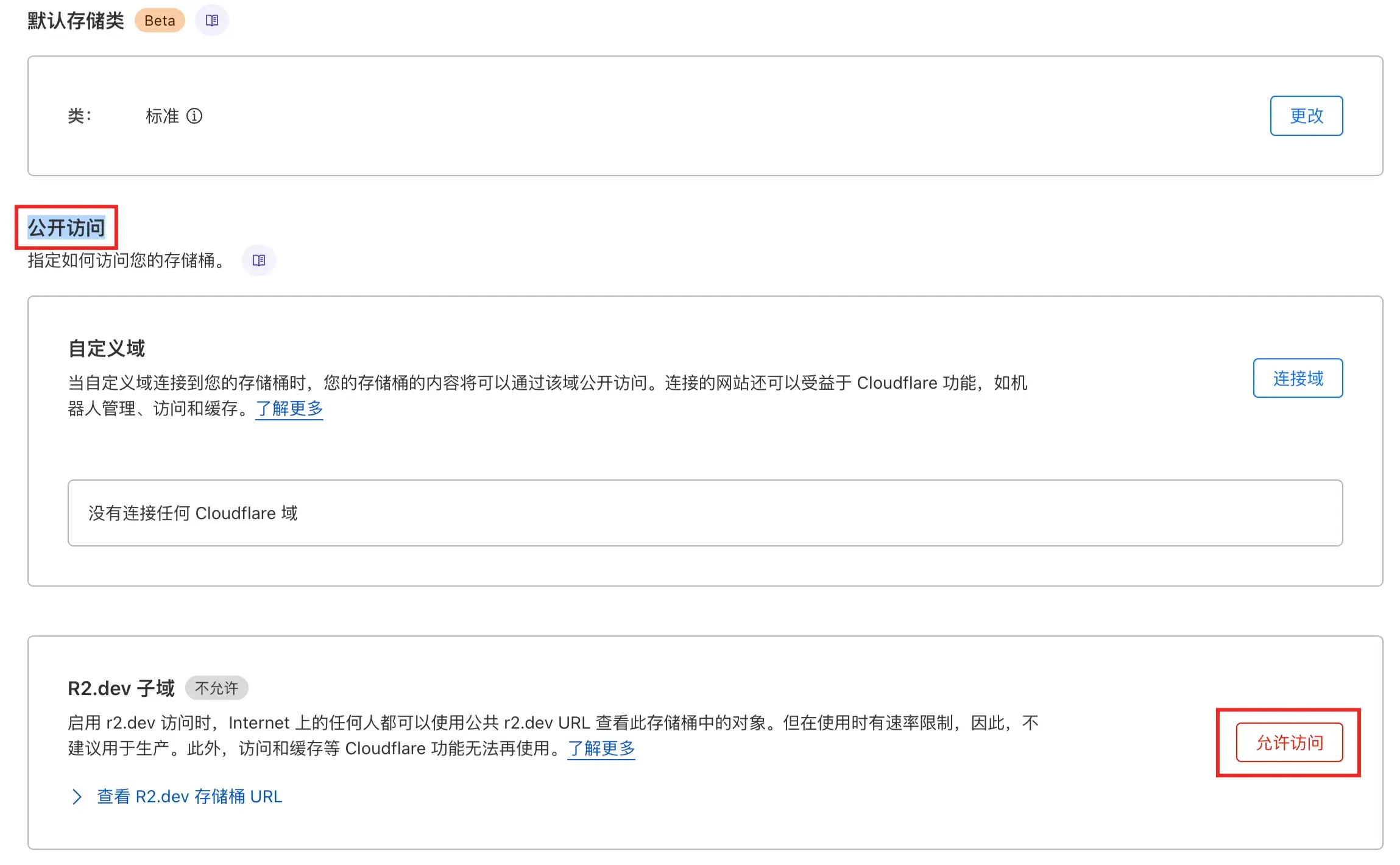Click the 允许访问 button
This screenshot has width=1400, height=865.
pos(1289,742)
